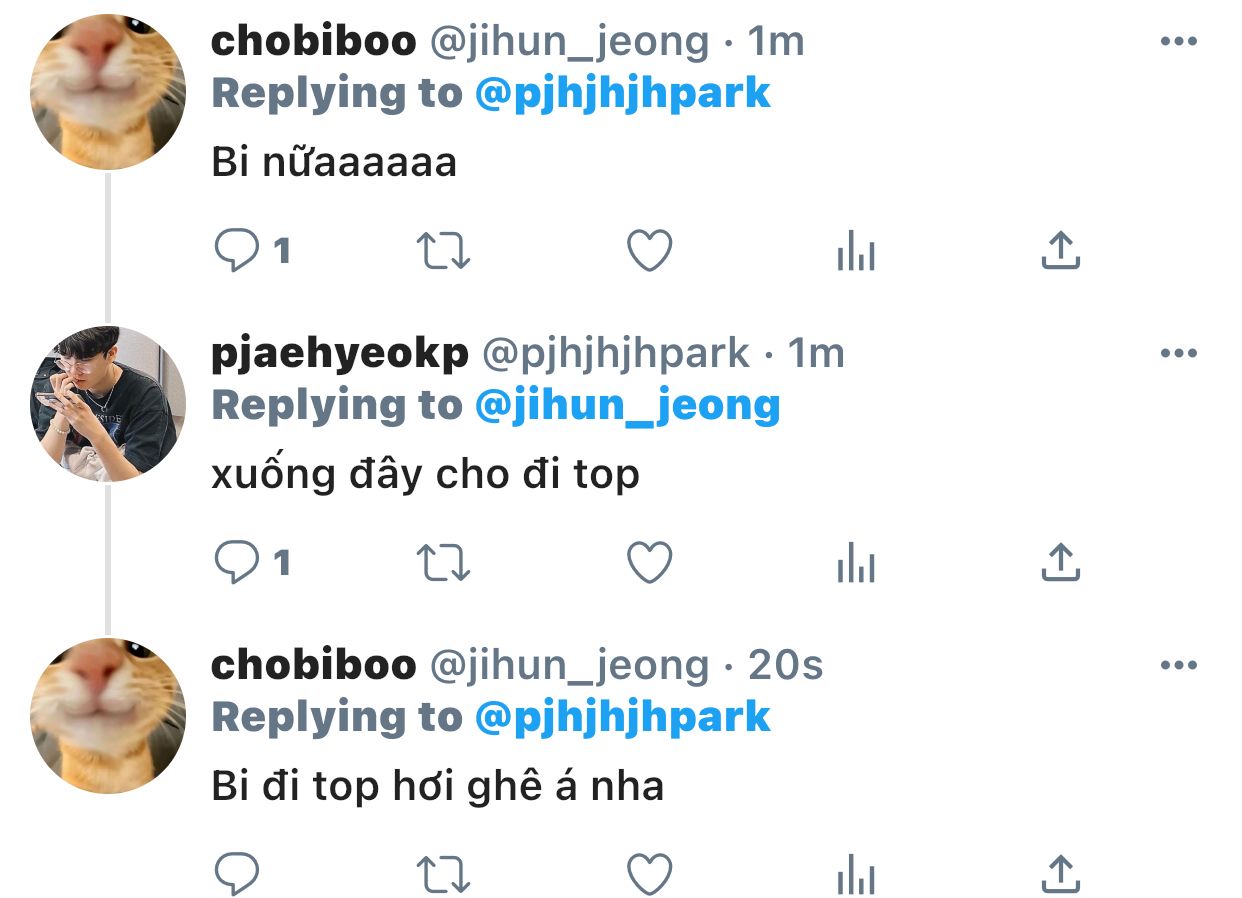Open @jihun_jeong mention link in second tweet

[x=627, y=405]
